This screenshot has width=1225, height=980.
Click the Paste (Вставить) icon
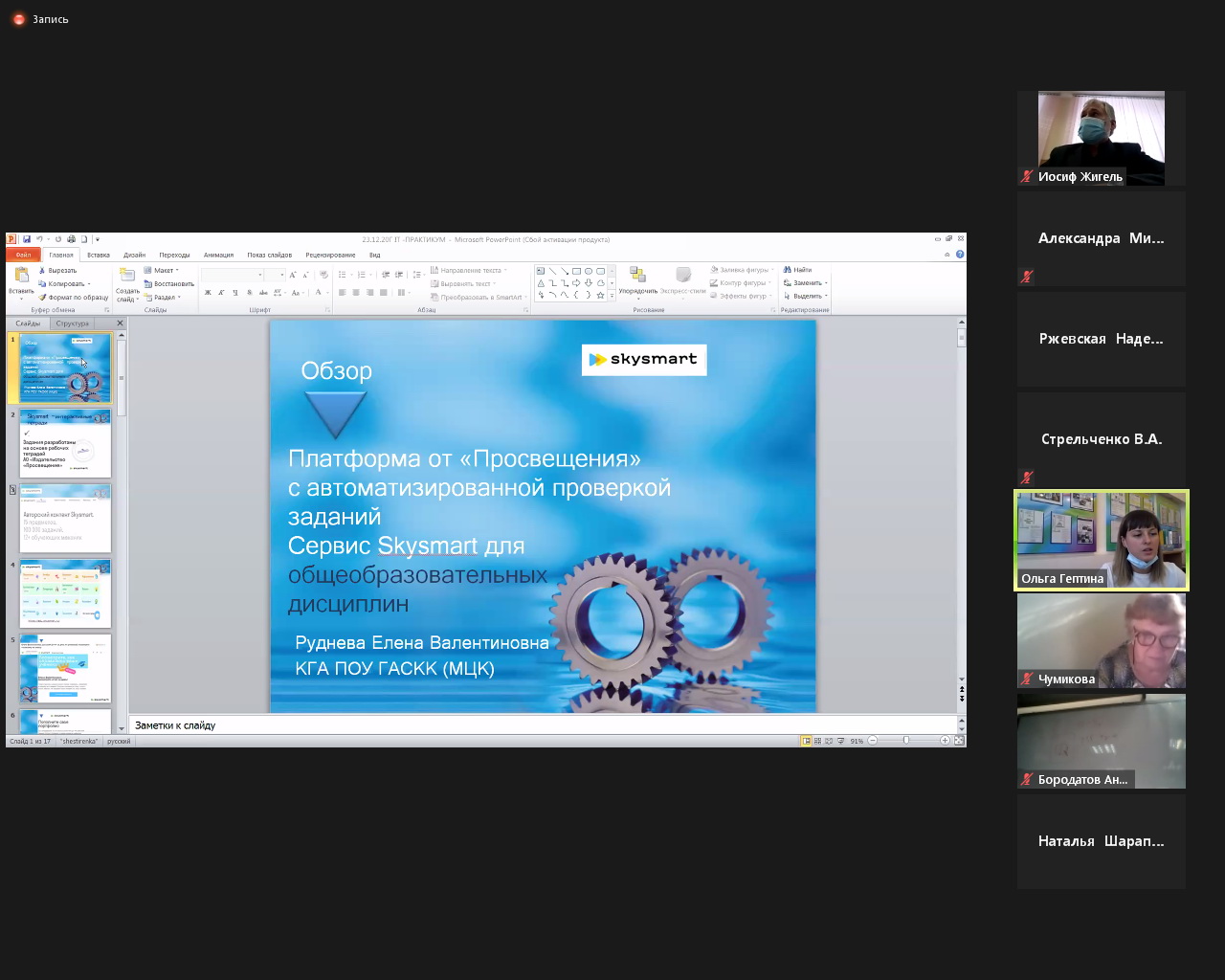(21, 276)
